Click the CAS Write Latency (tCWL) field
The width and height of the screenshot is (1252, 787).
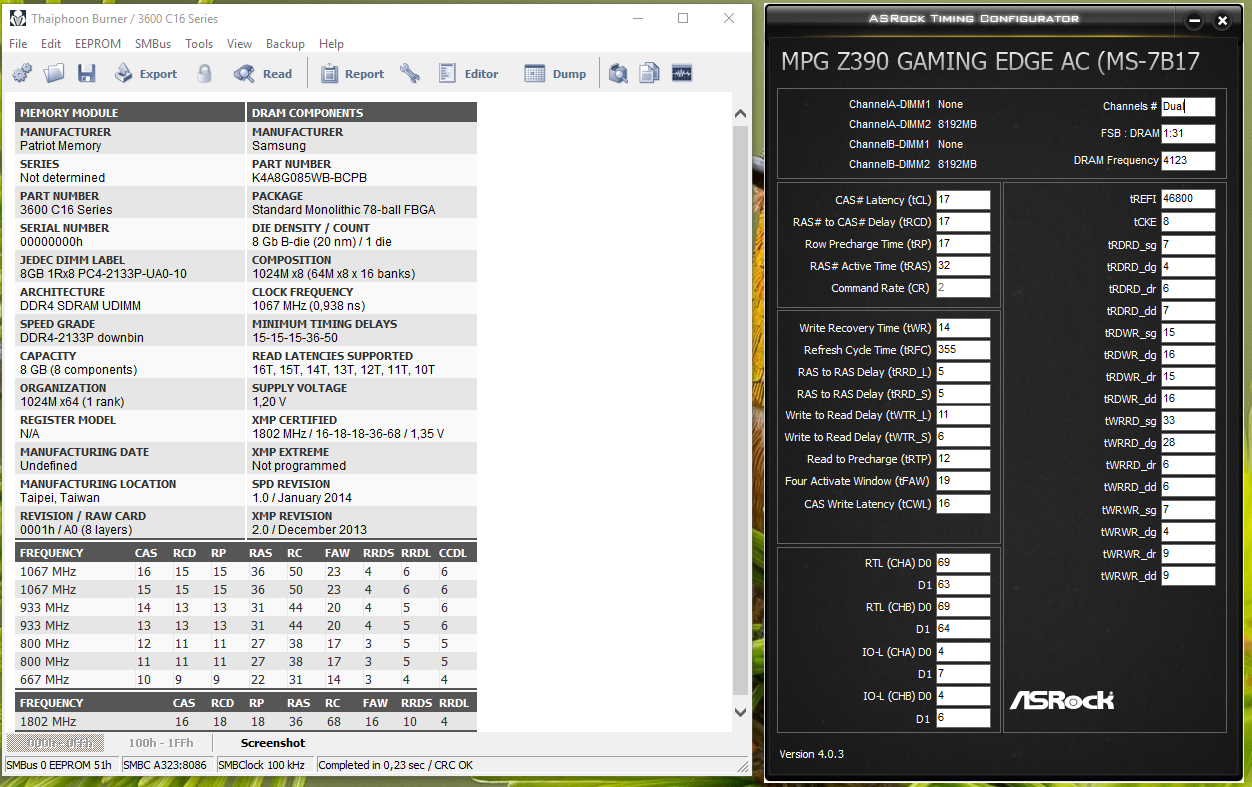click(x=963, y=504)
